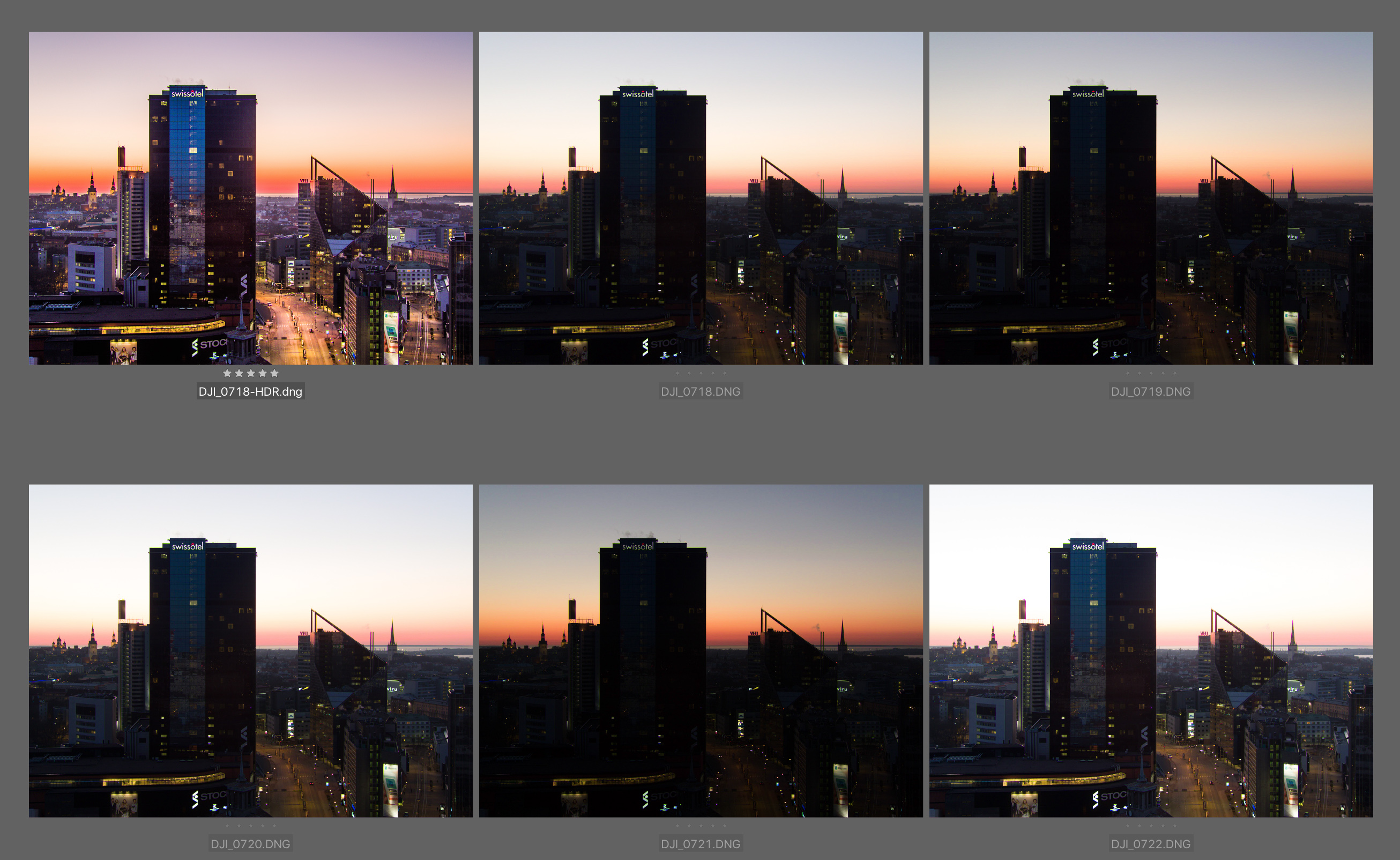Click the DJI_0720.DNG filename label
Screen dimensions: 1400x860
pyautogui.click(x=251, y=844)
